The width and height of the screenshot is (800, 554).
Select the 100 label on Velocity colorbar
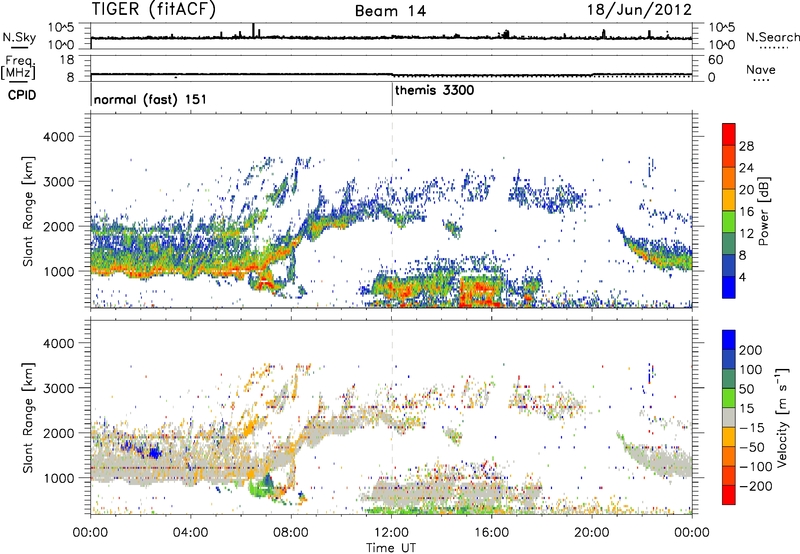[x=751, y=370]
